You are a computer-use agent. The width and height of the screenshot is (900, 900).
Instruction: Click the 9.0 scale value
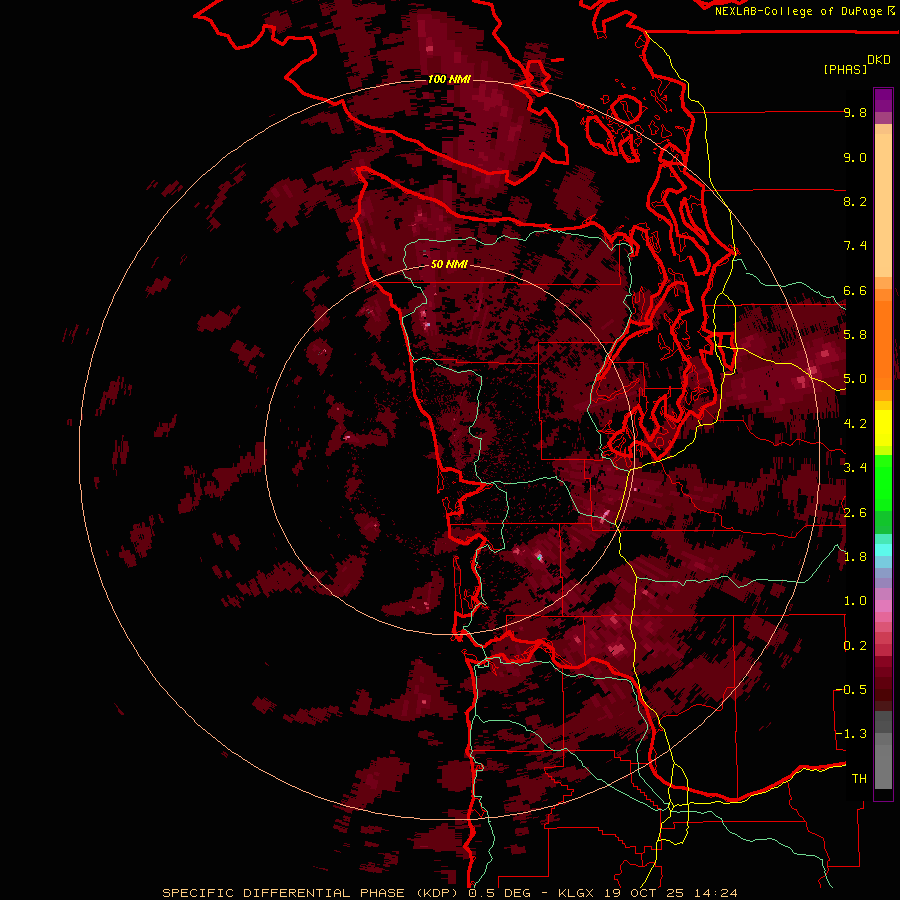coord(855,157)
